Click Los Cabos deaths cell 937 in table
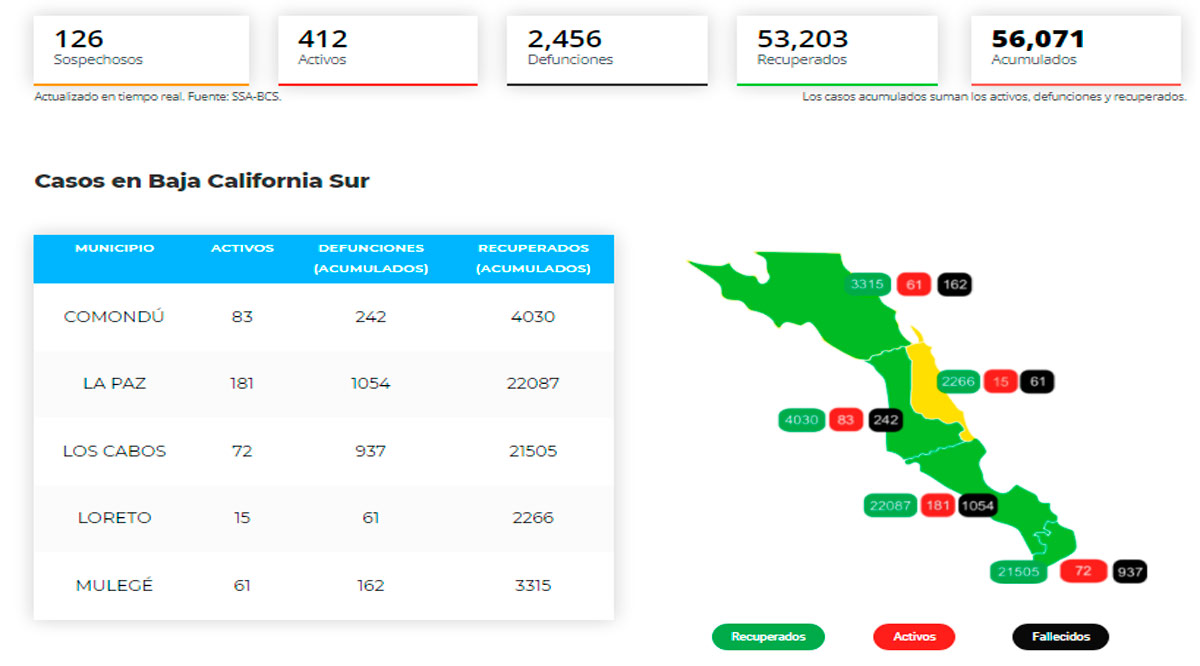Screen dimensions: 1200x666 pyautogui.click(x=370, y=451)
